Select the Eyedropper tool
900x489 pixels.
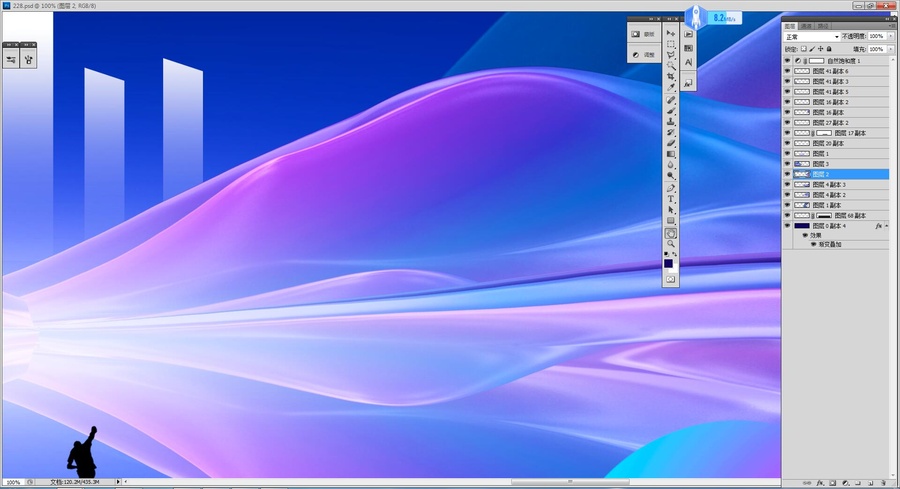[670, 88]
